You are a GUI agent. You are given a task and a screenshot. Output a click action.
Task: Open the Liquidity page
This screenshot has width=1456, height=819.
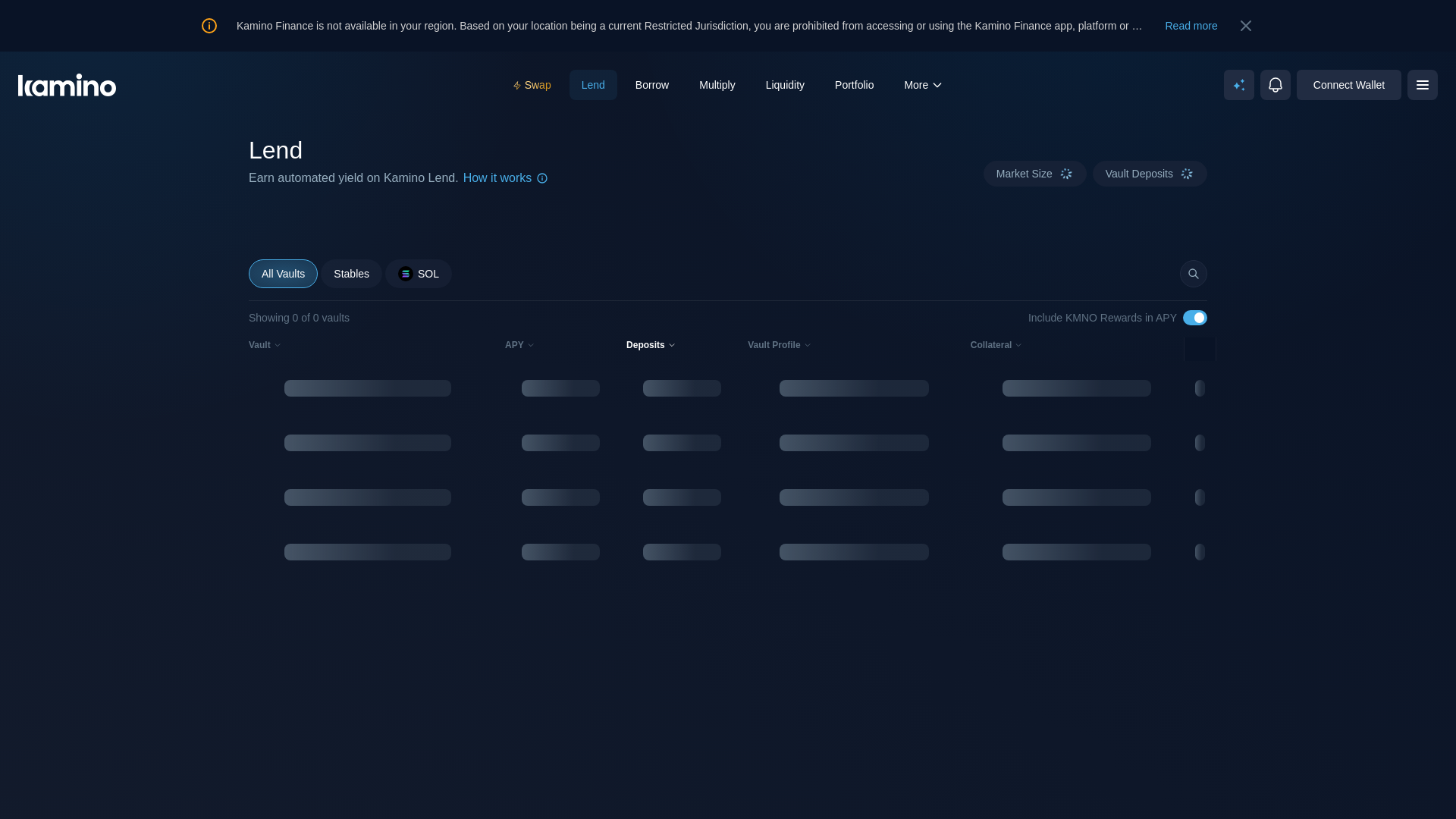(785, 85)
